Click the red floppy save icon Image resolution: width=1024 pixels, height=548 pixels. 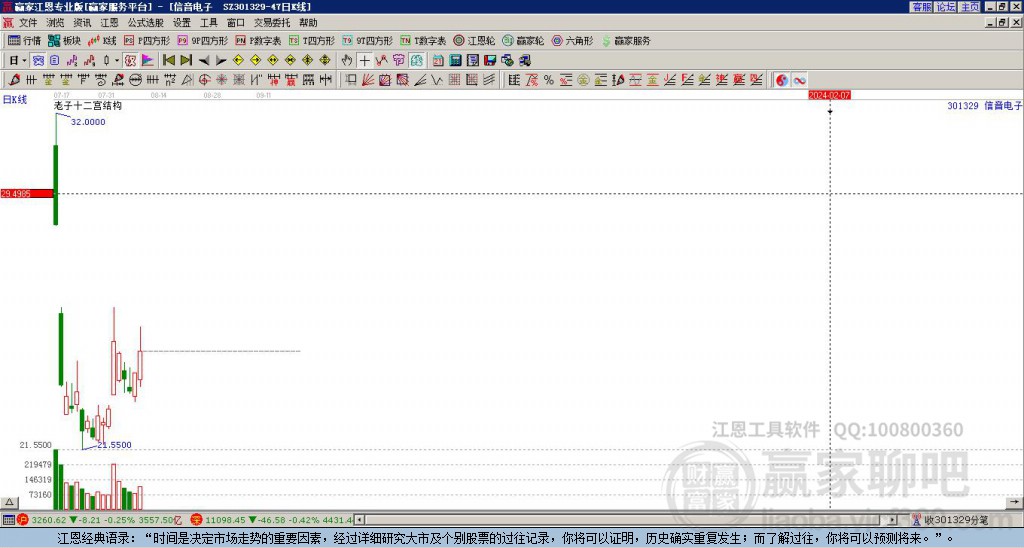(x=490, y=61)
